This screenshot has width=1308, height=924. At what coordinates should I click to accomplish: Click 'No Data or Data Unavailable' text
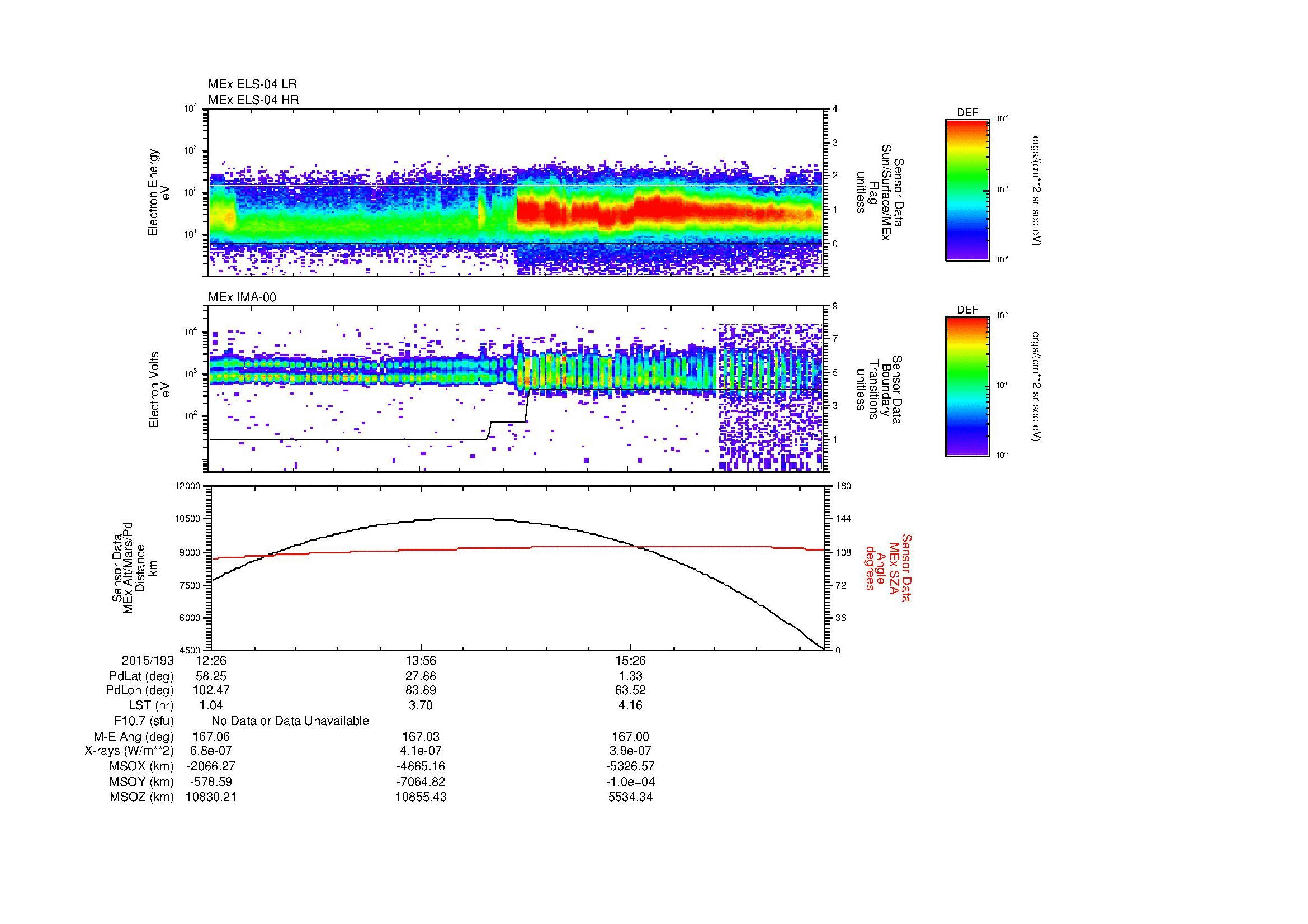point(290,721)
